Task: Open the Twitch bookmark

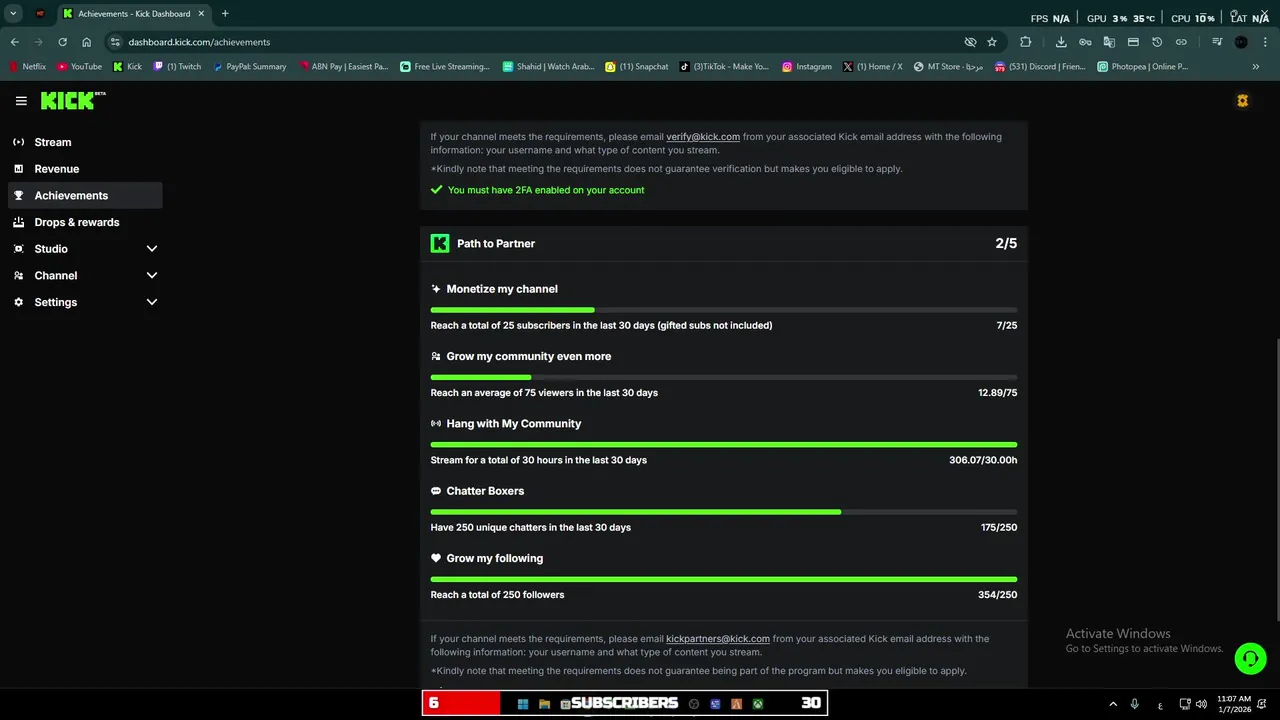Action: click(x=177, y=67)
